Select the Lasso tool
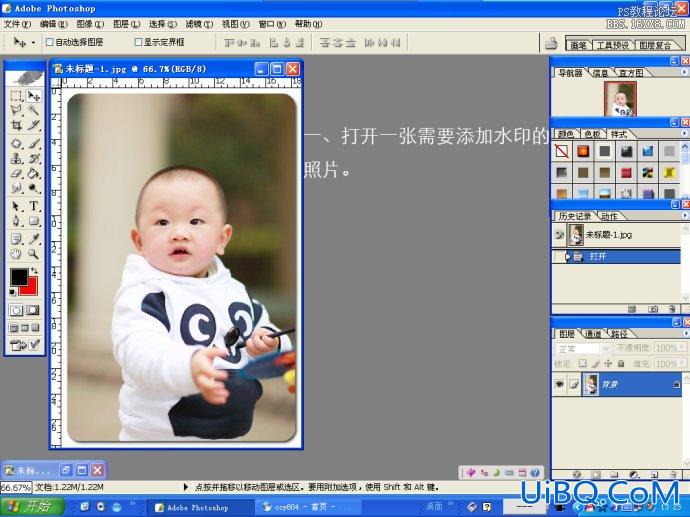The height and width of the screenshot is (517, 690). coord(17,110)
